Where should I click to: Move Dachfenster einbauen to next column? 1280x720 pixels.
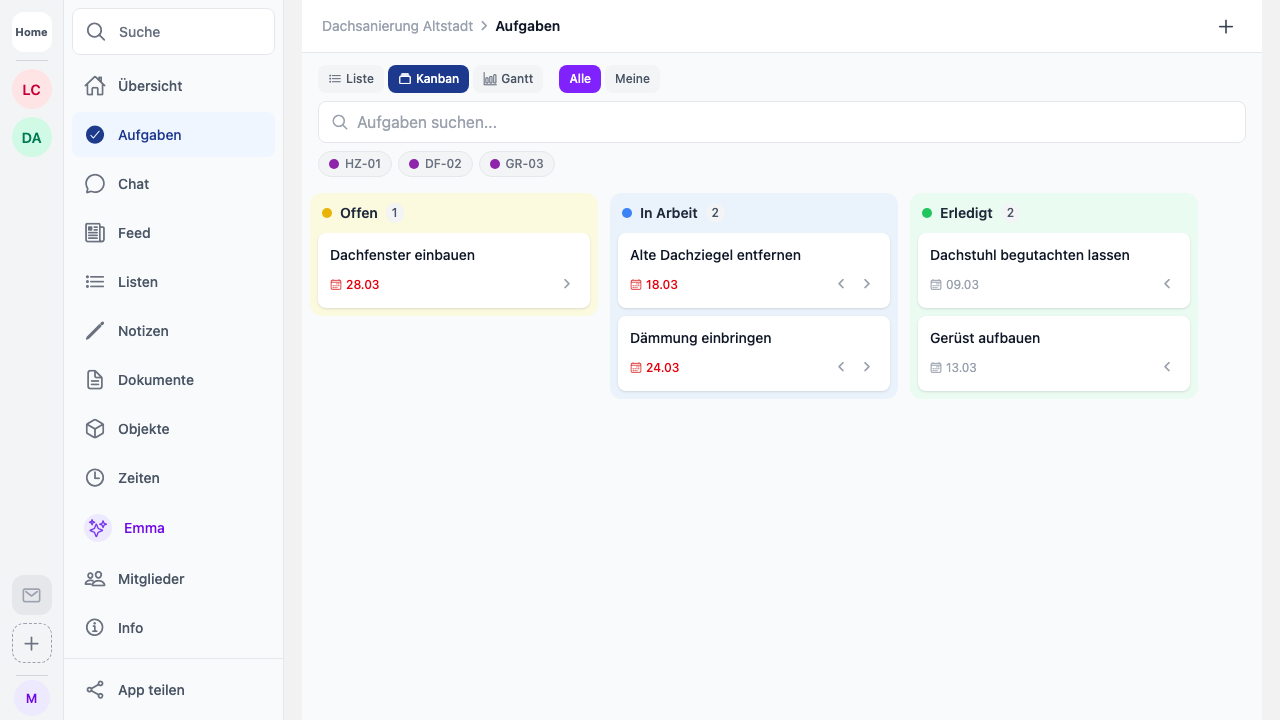(x=567, y=284)
